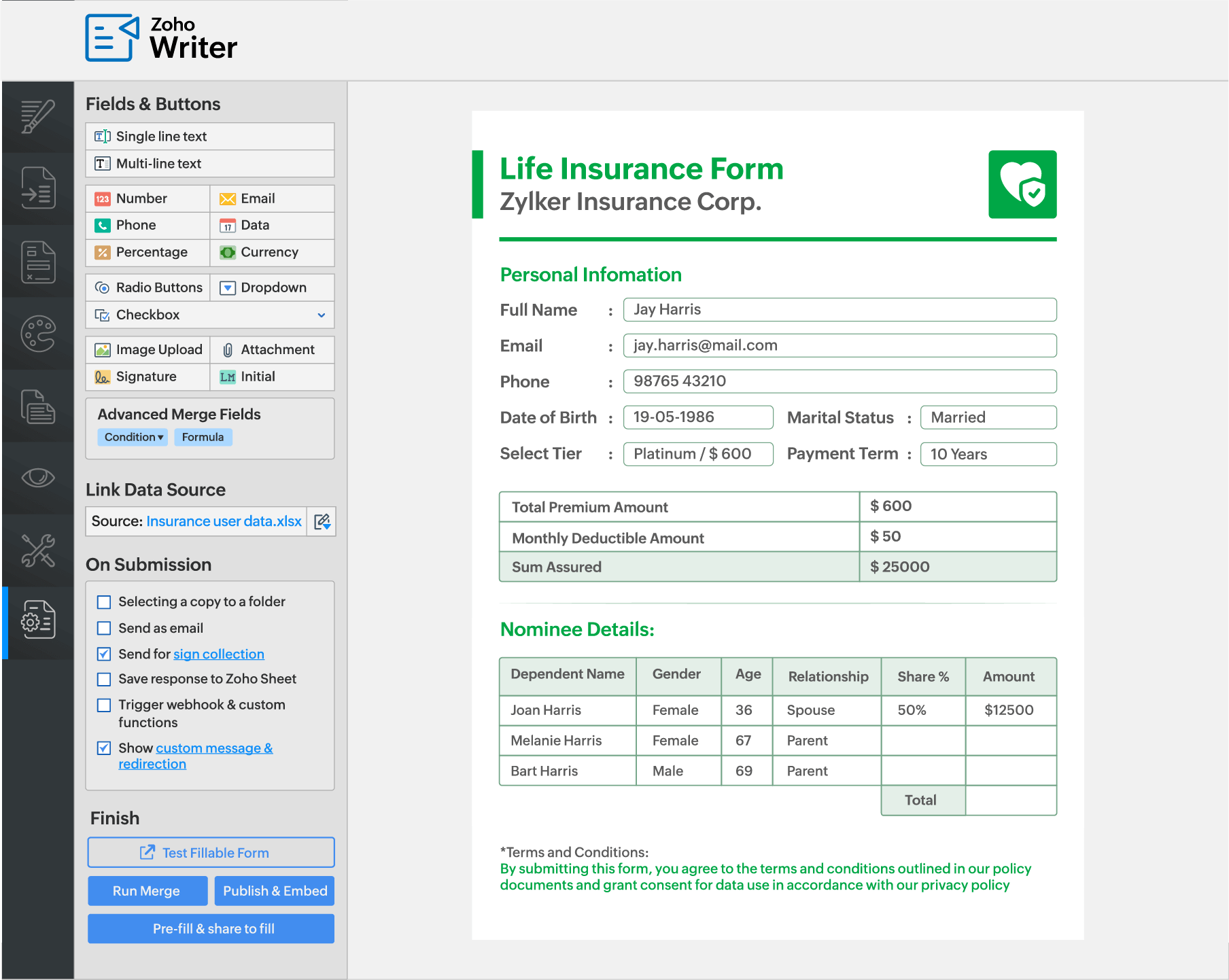Add an Initial field

[272, 377]
